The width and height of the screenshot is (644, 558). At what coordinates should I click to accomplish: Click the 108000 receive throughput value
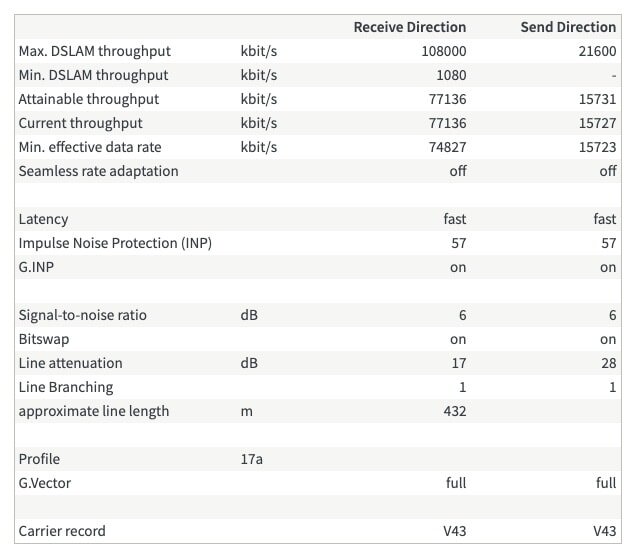pyautogui.click(x=443, y=51)
